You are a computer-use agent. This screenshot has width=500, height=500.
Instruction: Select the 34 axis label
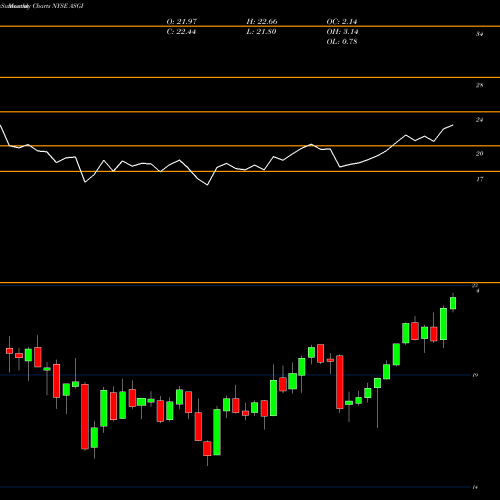pyautogui.click(x=479, y=34)
